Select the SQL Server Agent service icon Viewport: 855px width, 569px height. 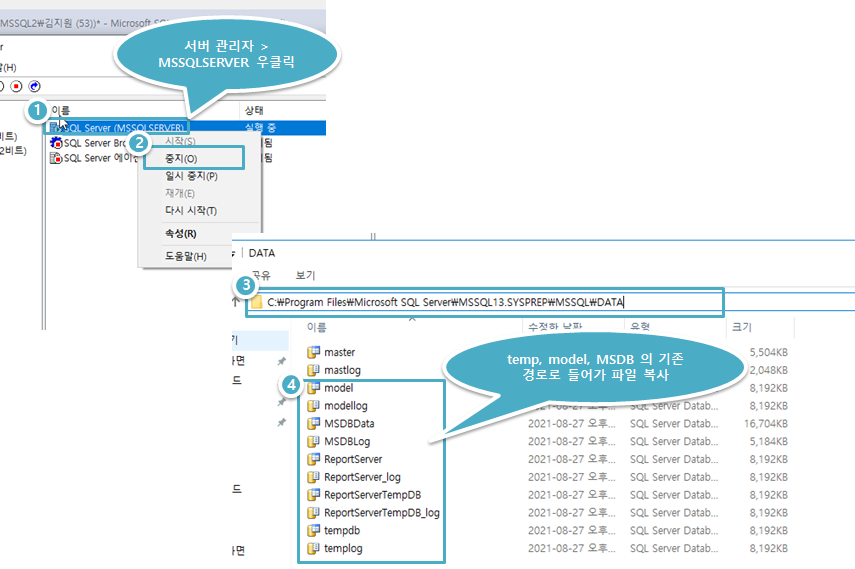pos(56,158)
